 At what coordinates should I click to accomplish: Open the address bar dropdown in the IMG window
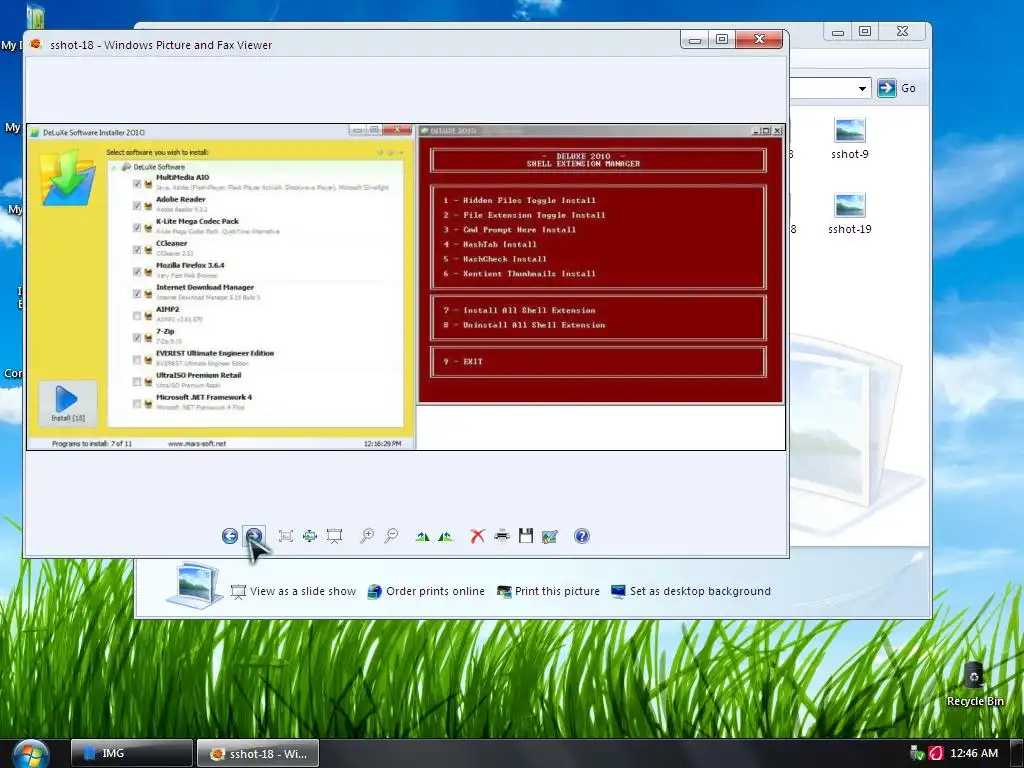coord(862,88)
